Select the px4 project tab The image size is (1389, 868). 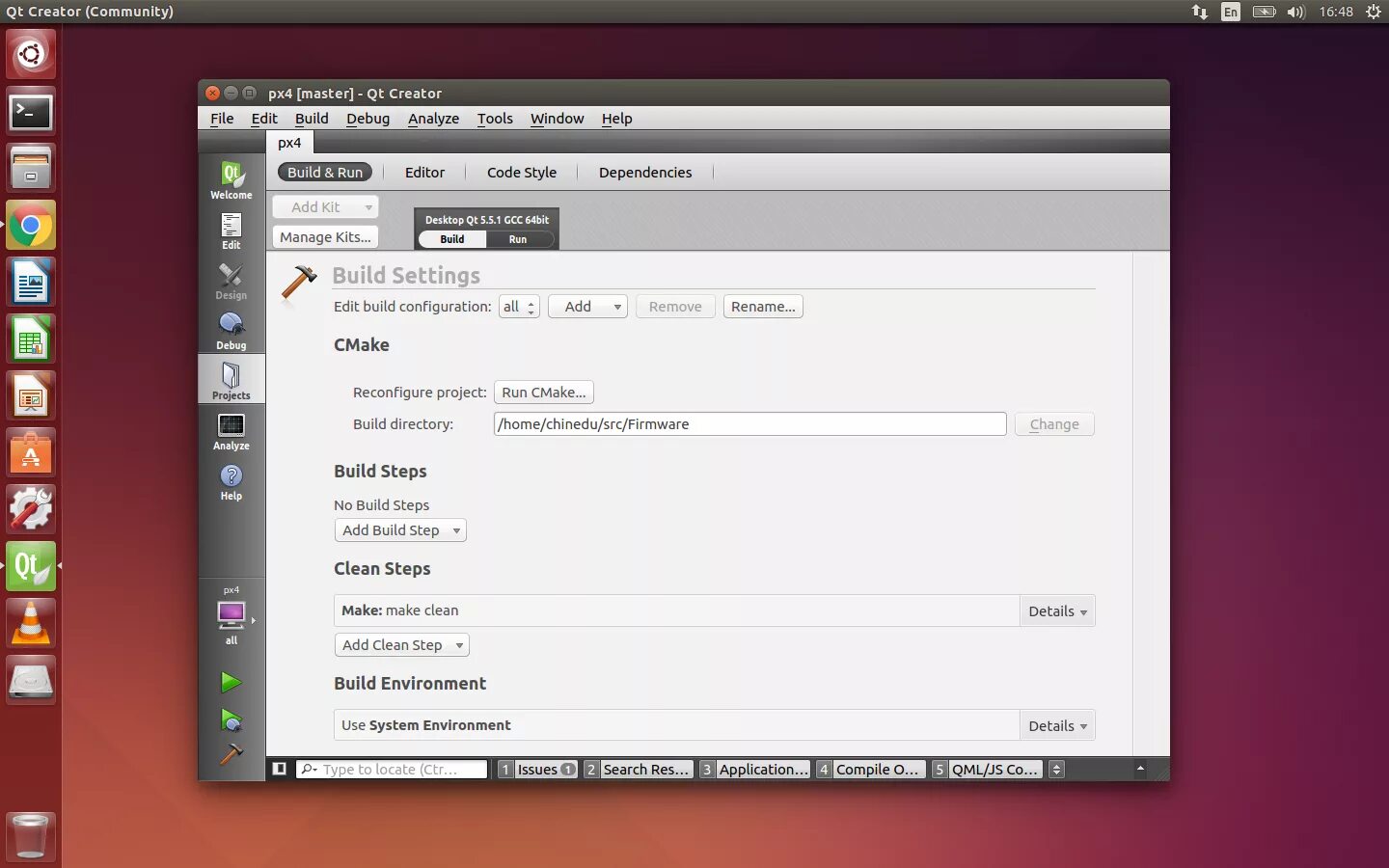point(289,143)
